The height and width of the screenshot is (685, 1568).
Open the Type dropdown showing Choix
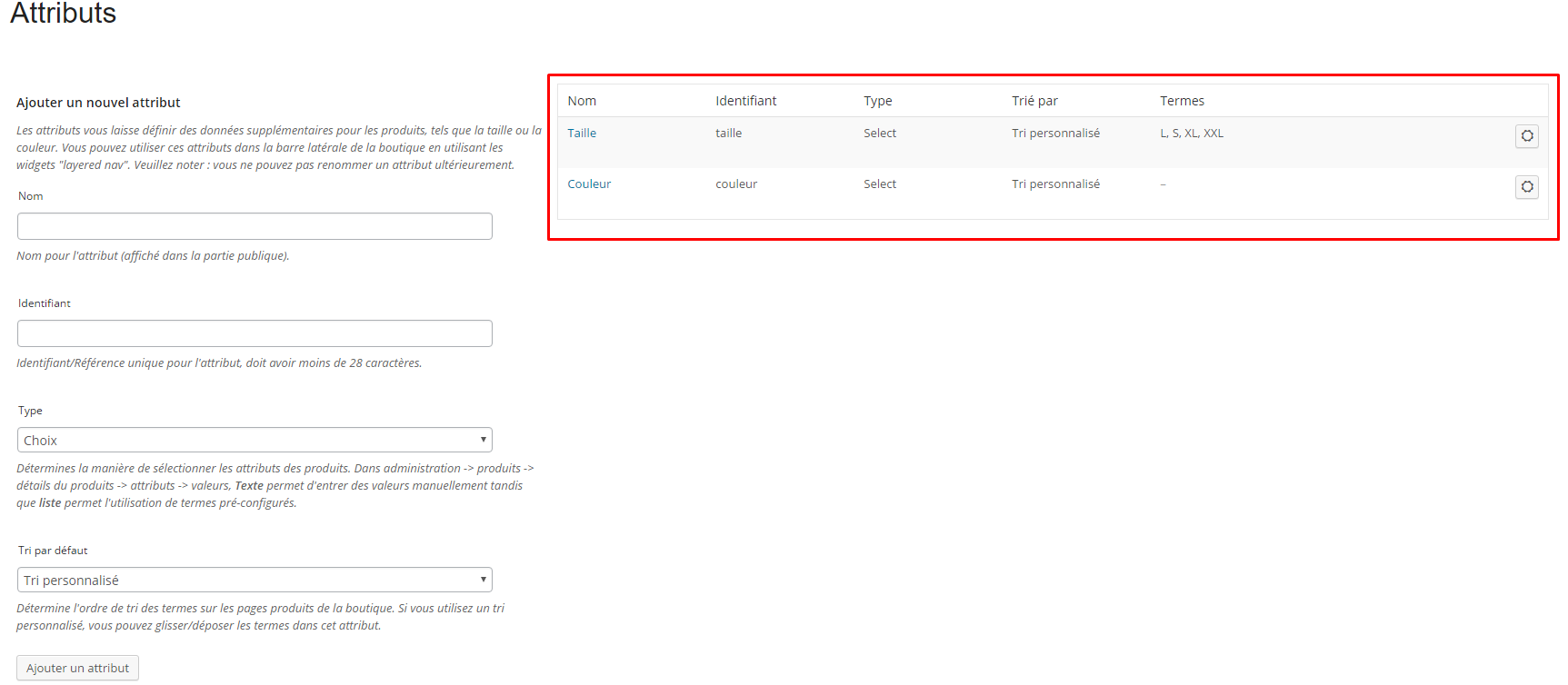[x=255, y=440]
